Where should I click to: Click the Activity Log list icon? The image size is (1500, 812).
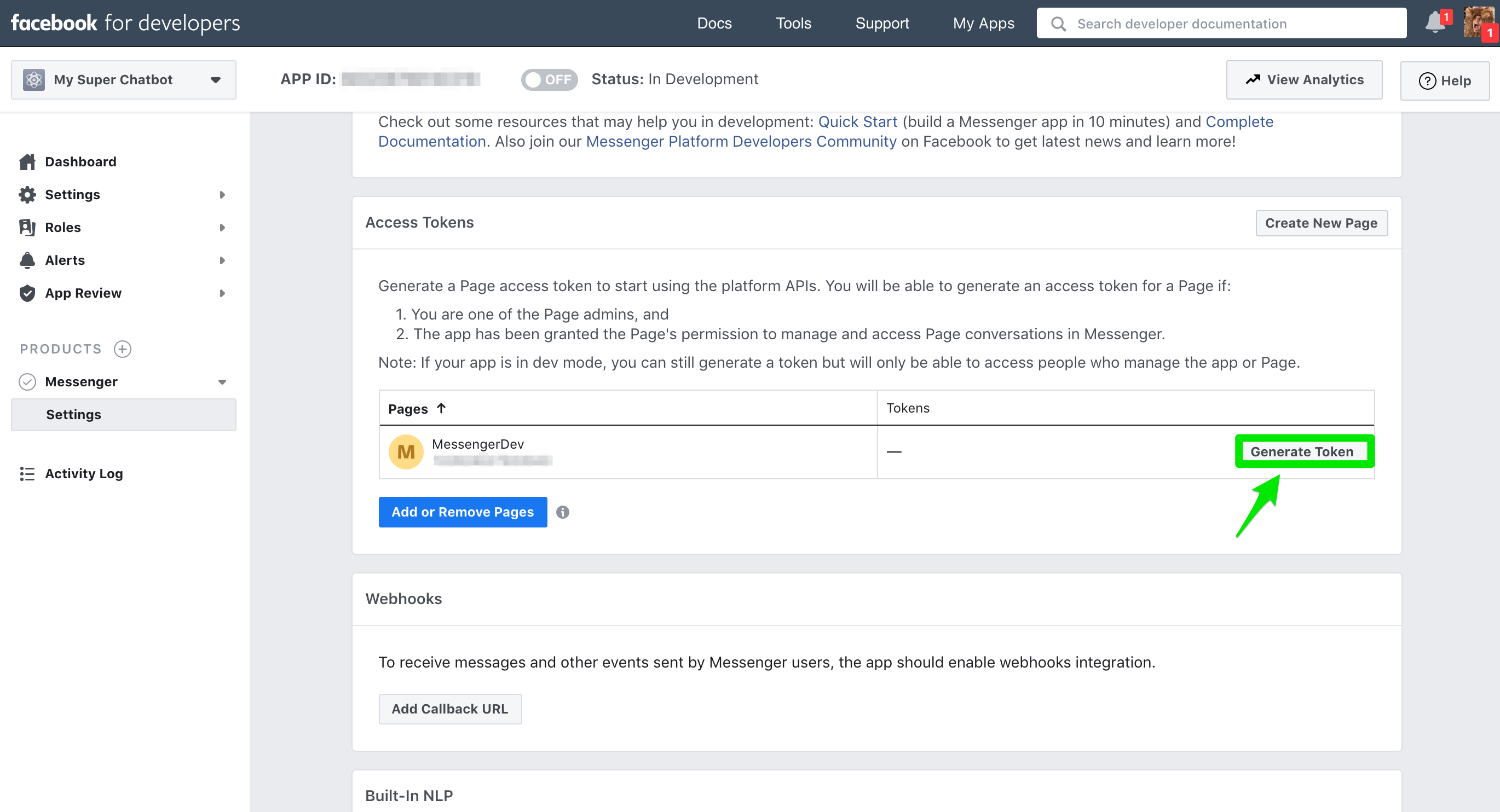pos(27,474)
